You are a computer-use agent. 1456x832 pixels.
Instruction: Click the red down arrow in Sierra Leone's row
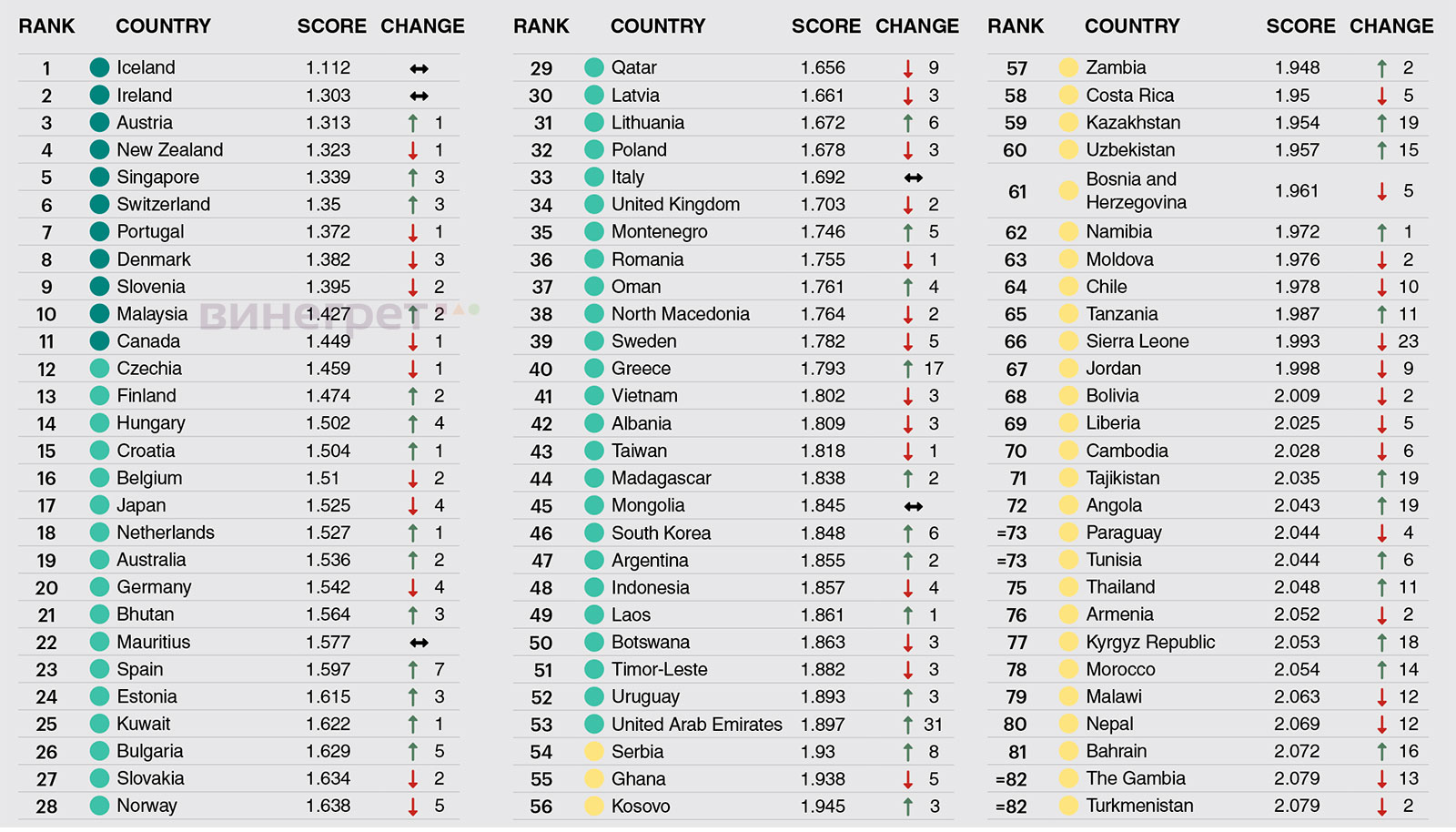pyautogui.click(x=1382, y=341)
